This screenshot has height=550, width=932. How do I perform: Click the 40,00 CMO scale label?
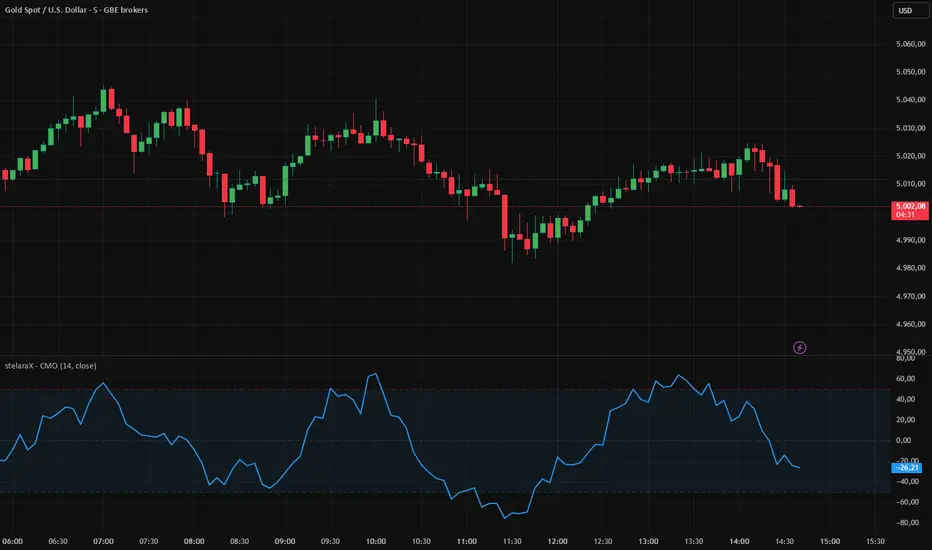(x=905, y=399)
